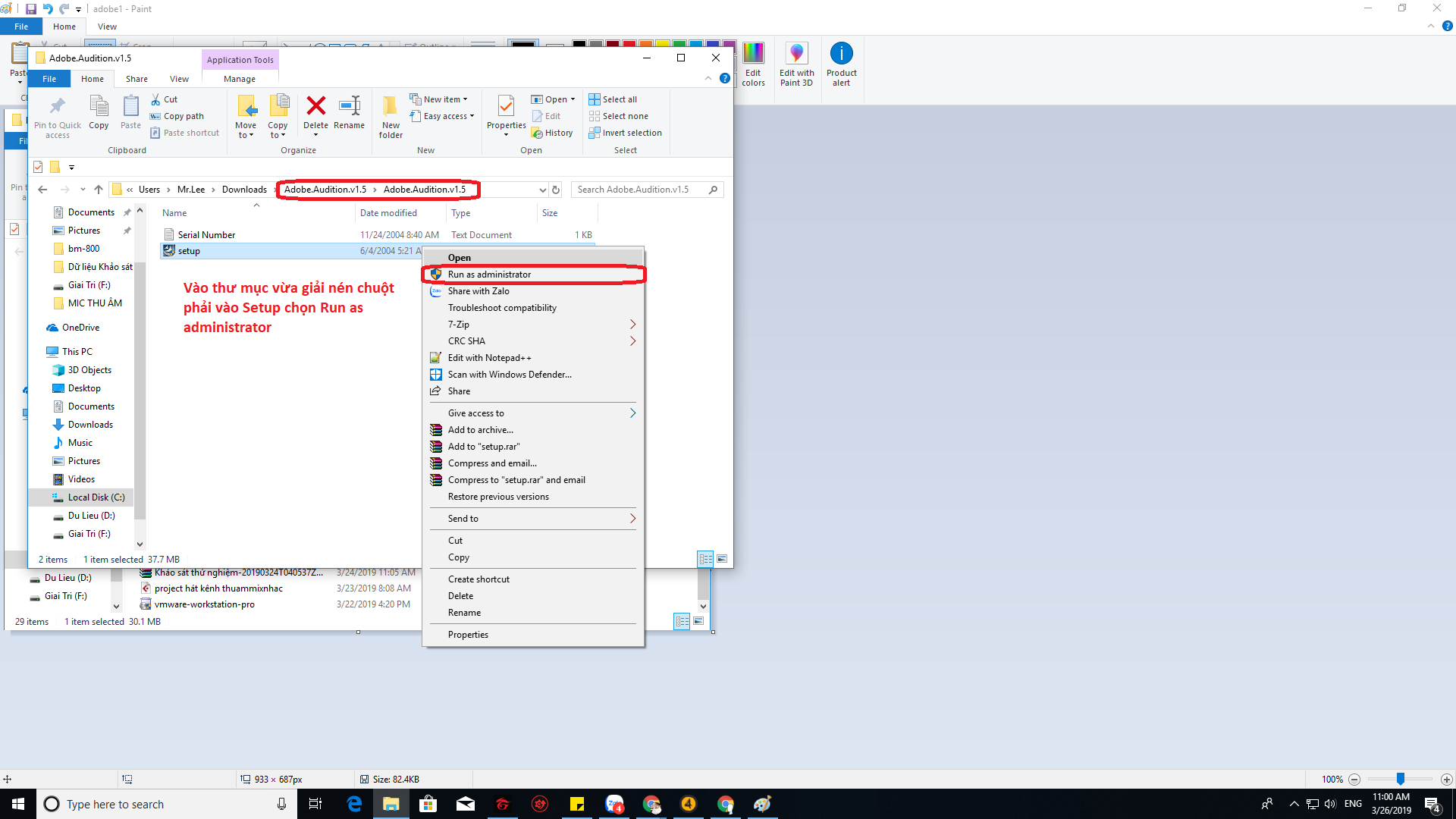Click the History icon in Open group

(552, 133)
